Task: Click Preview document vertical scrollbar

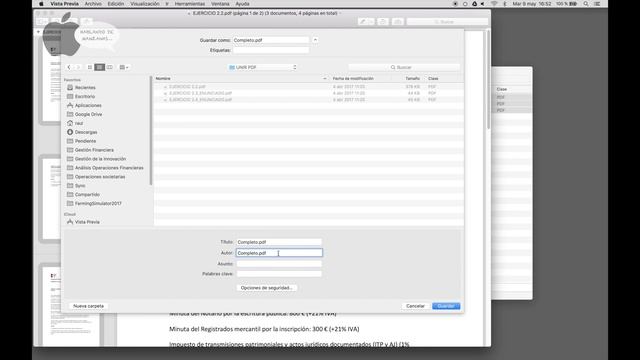Action: [488, 80]
